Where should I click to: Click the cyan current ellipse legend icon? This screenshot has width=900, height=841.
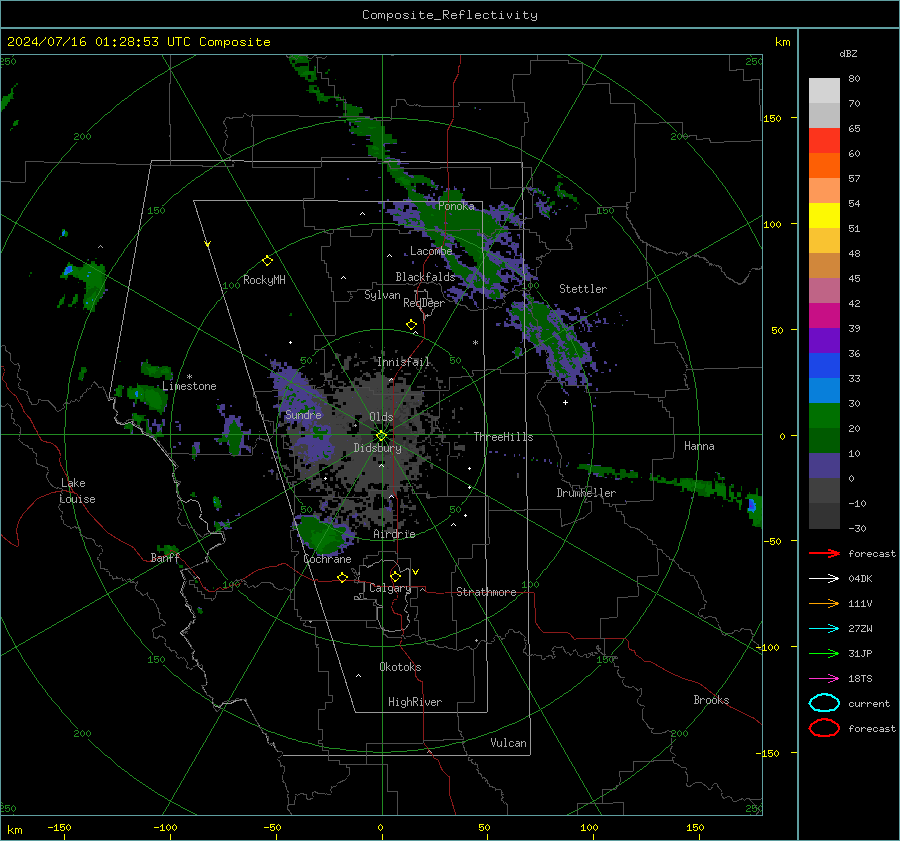[x=824, y=703]
